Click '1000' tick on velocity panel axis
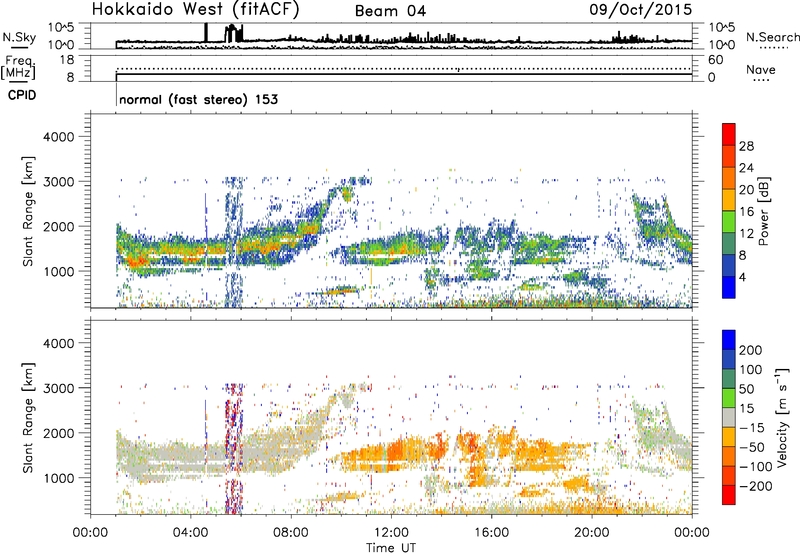This screenshot has width=800, height=554. click(59, 478)
